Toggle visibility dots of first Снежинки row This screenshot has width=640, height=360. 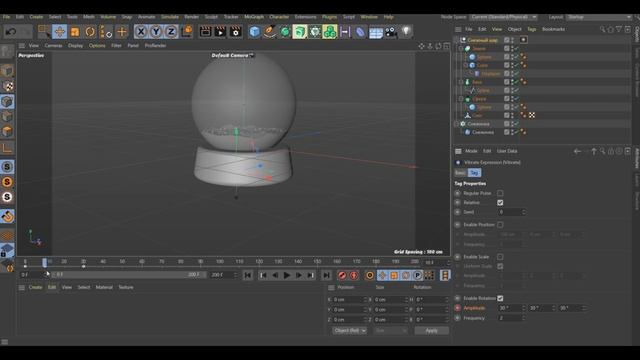512,124
